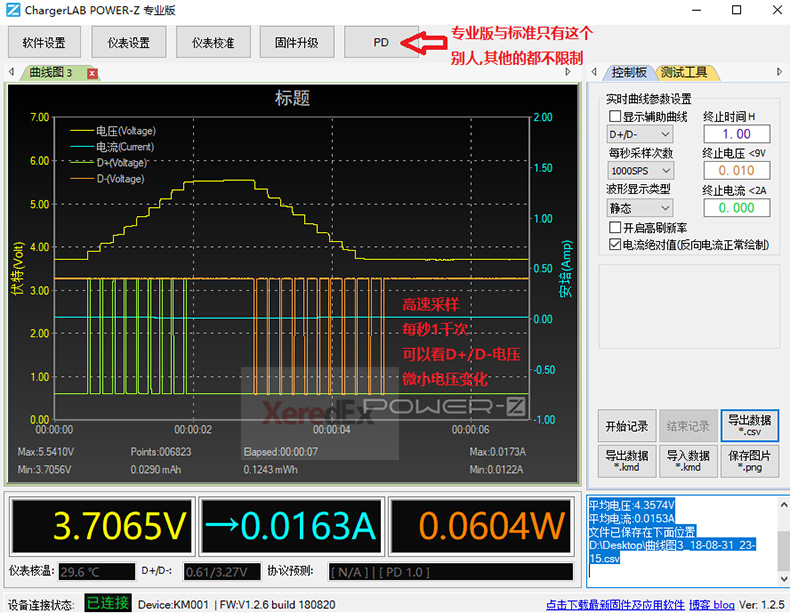Click the 仪表校准 calibration button
Image resolution: width=790 pixels, height=613 pixels.
coord(213,42)
